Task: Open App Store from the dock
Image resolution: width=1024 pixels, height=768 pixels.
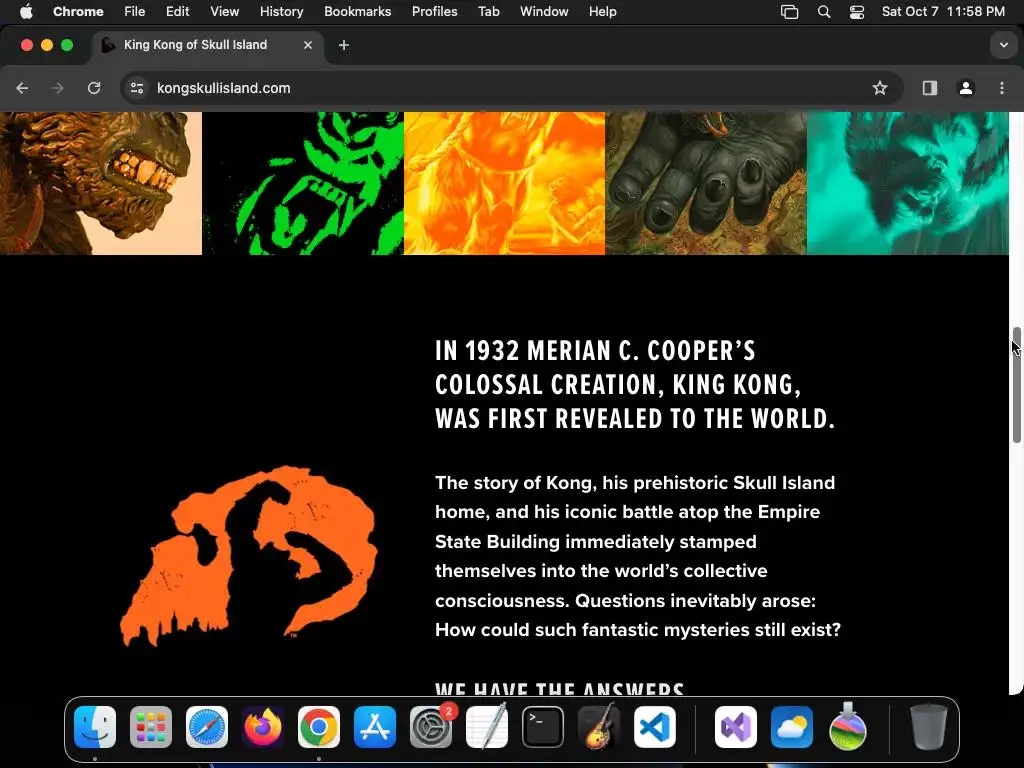Action: pyautogui.click(x=375, y=727)
